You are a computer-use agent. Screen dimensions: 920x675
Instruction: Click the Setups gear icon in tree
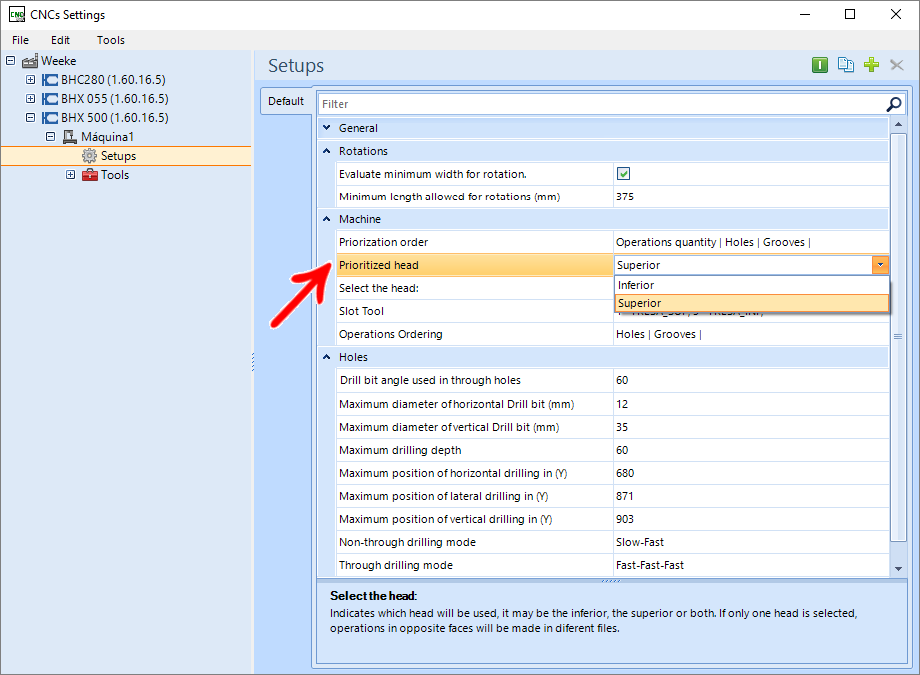click(89, 156)
